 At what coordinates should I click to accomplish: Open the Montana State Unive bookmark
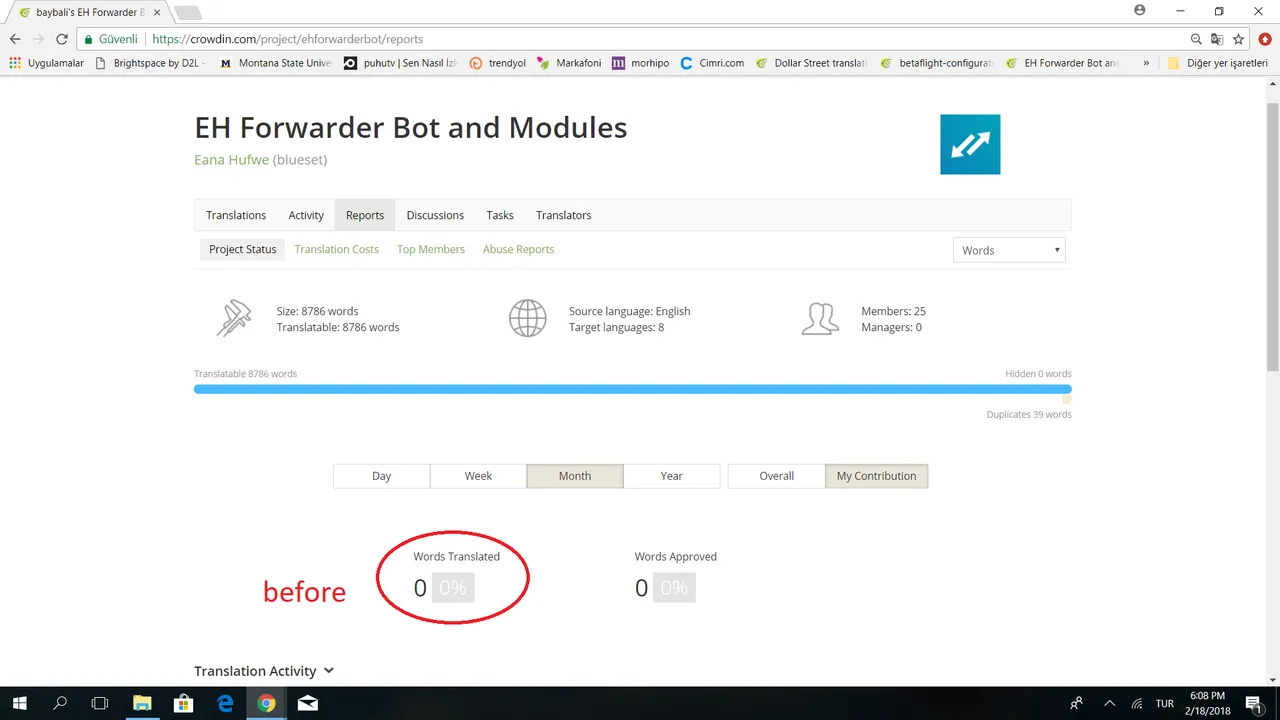275,63
